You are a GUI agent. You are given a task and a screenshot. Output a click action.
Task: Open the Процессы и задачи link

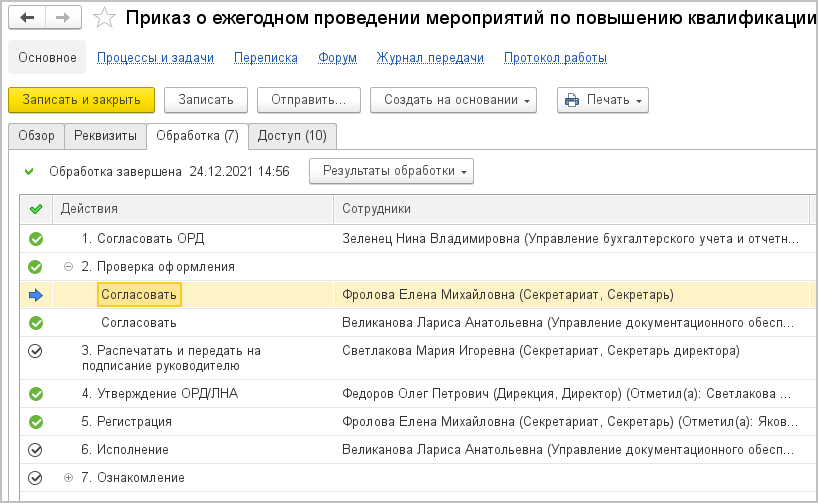(x=155, y=58)
